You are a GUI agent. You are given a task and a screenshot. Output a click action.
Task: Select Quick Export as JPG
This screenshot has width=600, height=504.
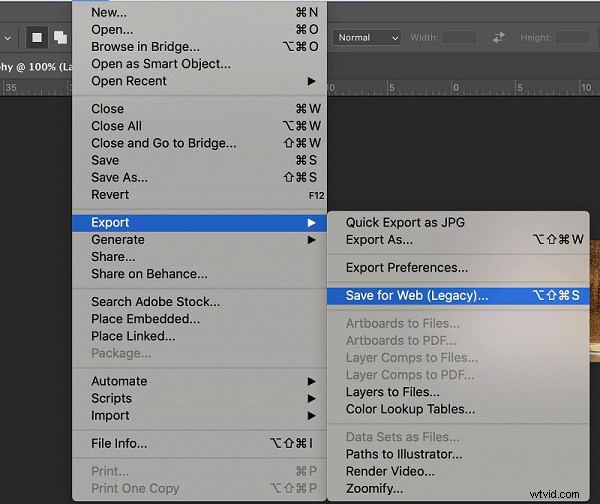[405, 222]
